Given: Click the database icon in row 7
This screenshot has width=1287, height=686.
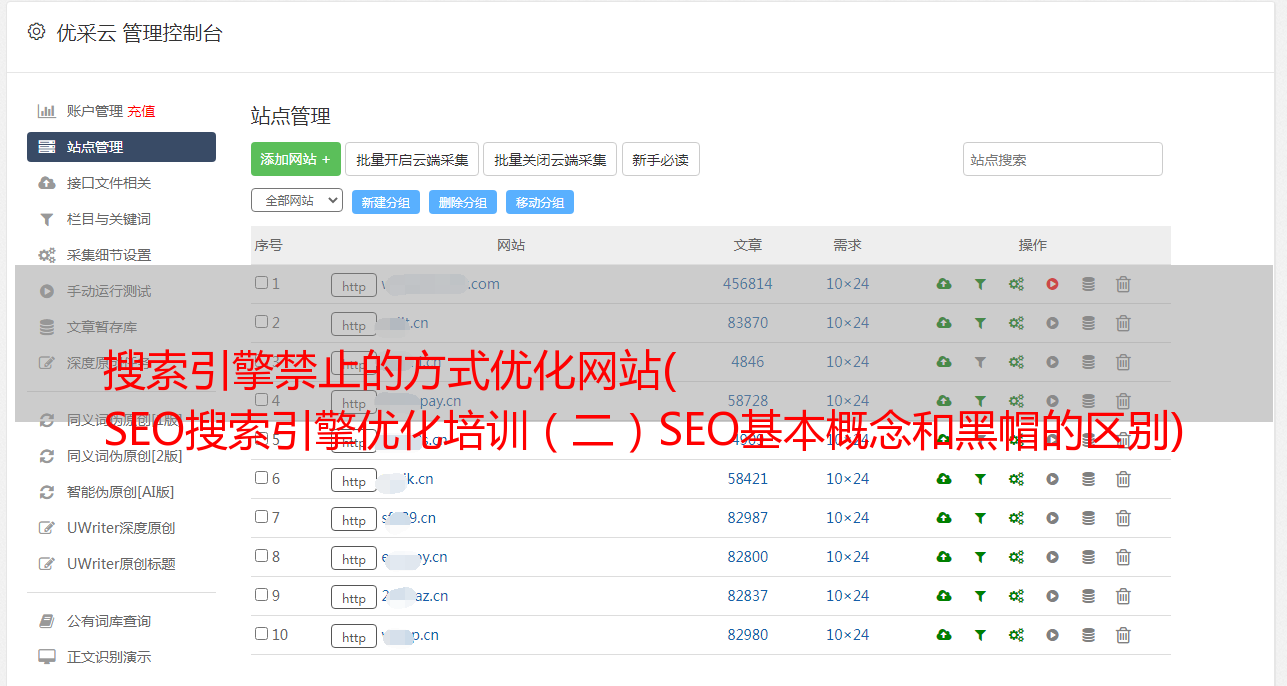Looking at the screenshot, I should coord(1088,518).
